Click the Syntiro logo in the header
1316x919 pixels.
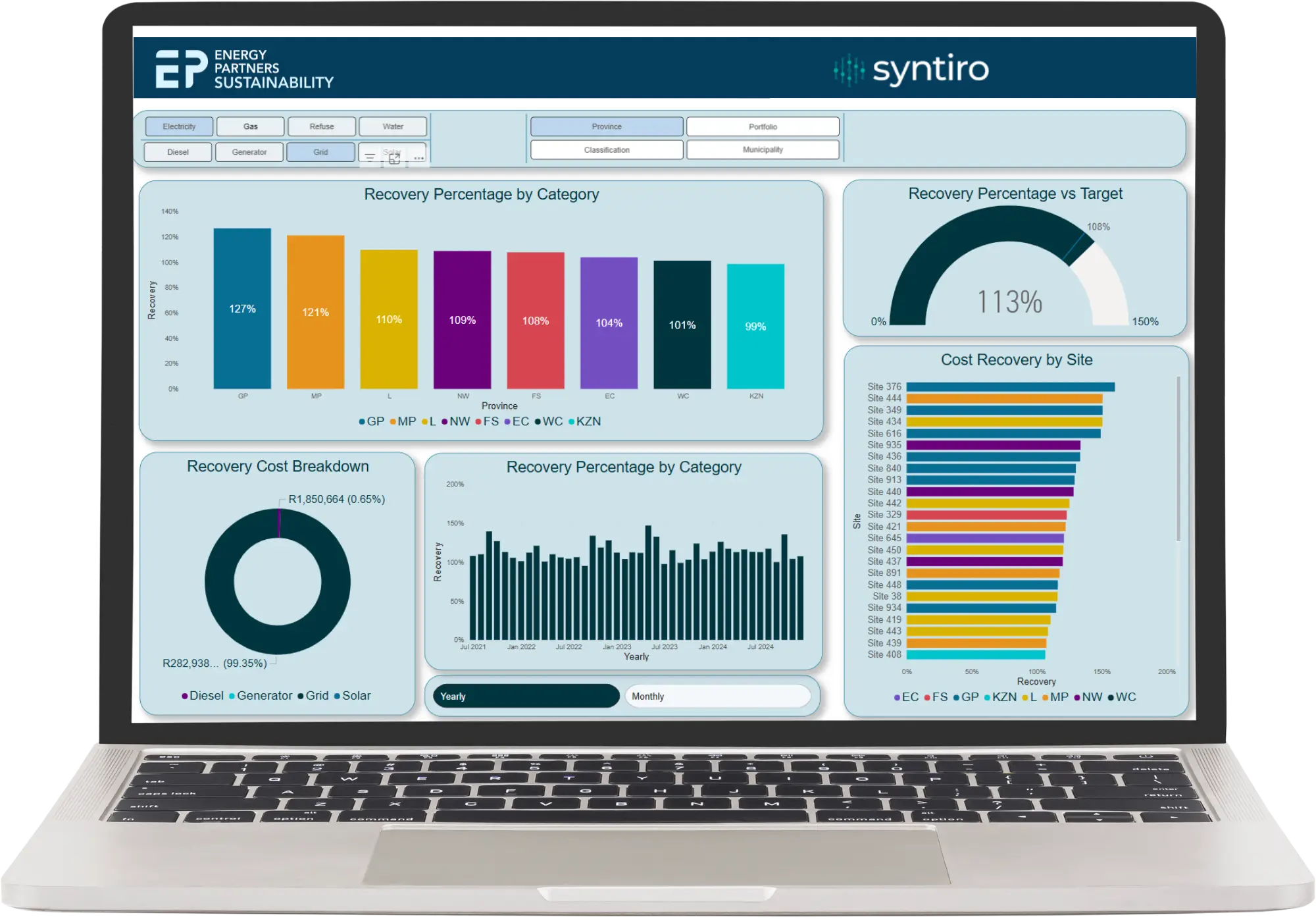pos(912,70)
